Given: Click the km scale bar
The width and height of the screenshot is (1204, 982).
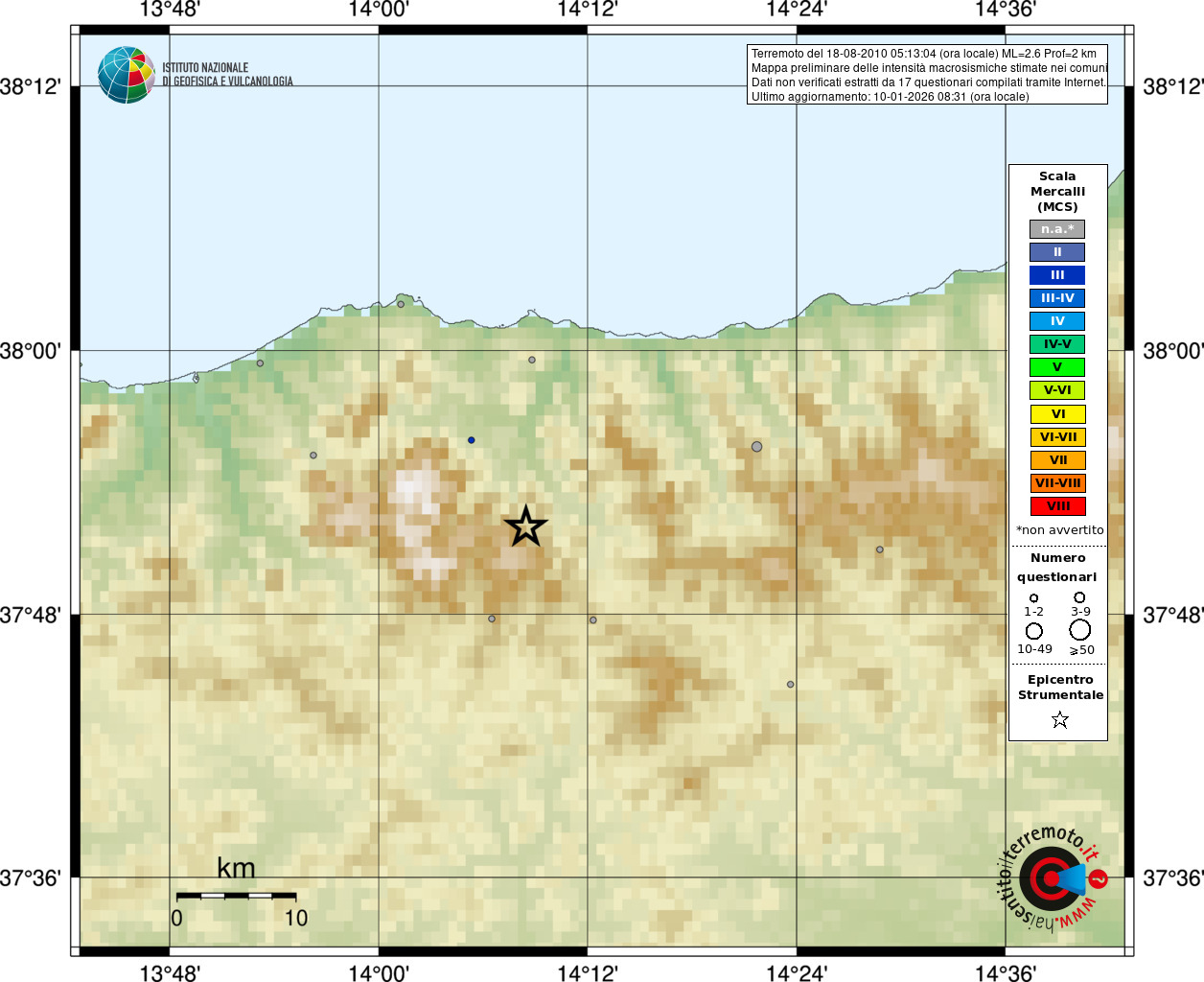Looking at the screenshot, I should click(x=237, y=896).
